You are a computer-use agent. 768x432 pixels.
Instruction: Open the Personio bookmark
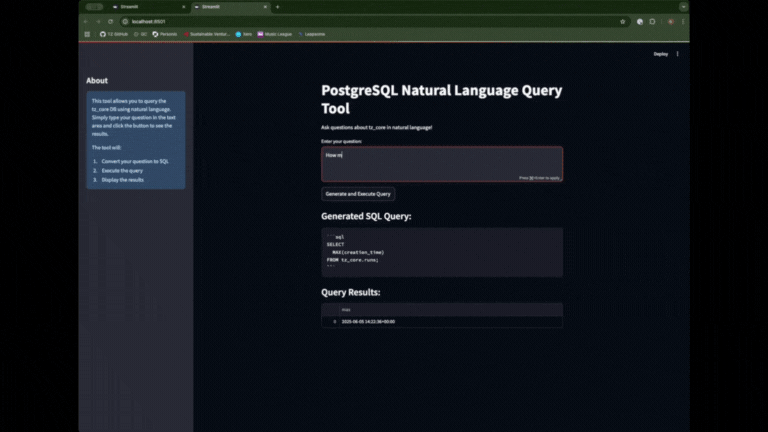click(x=165, y=34)
